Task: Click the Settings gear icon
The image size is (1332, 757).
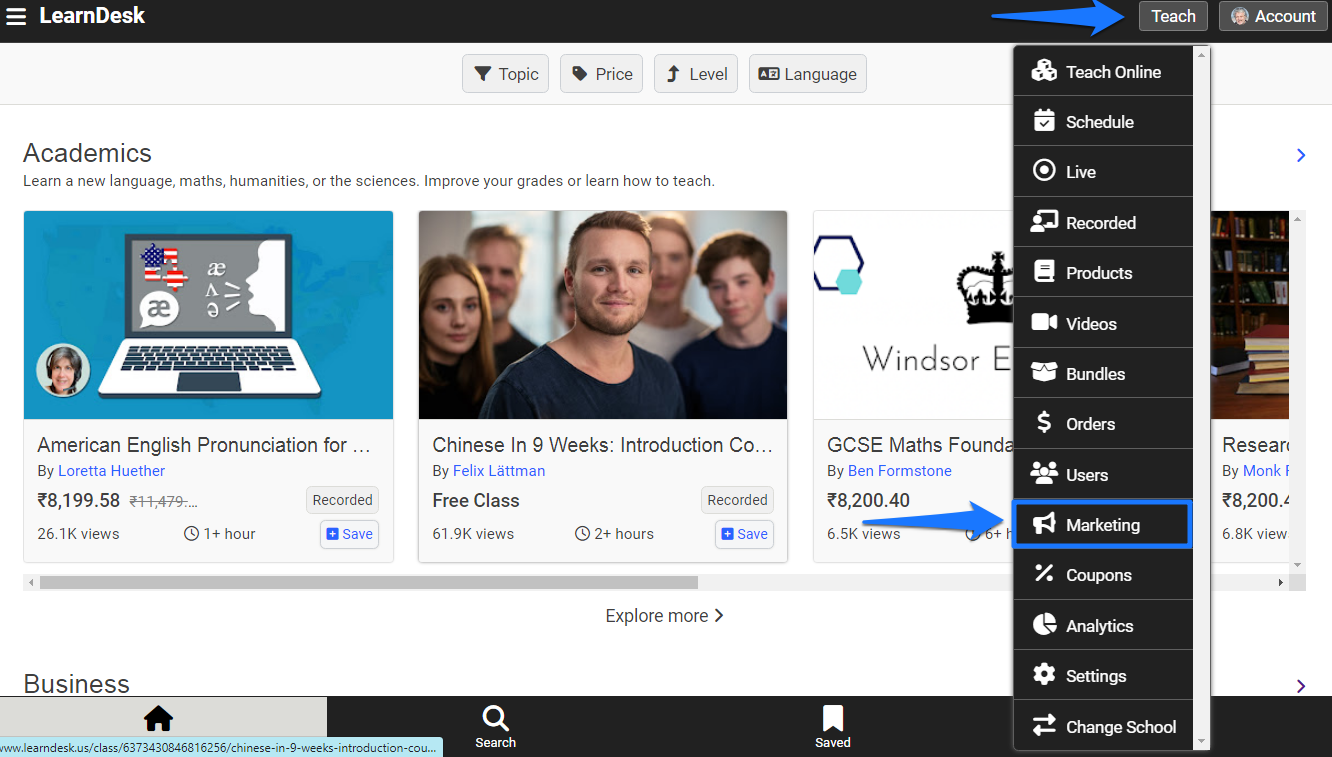Action: 1044,675
